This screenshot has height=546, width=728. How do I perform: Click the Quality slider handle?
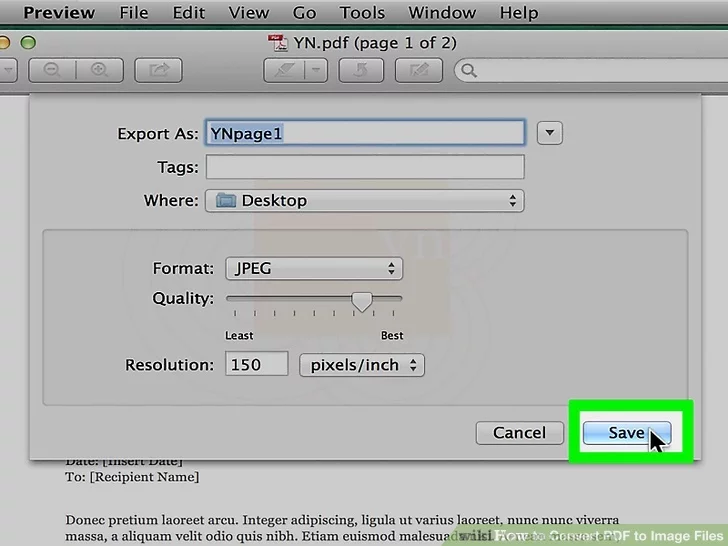tap(362, 300)
